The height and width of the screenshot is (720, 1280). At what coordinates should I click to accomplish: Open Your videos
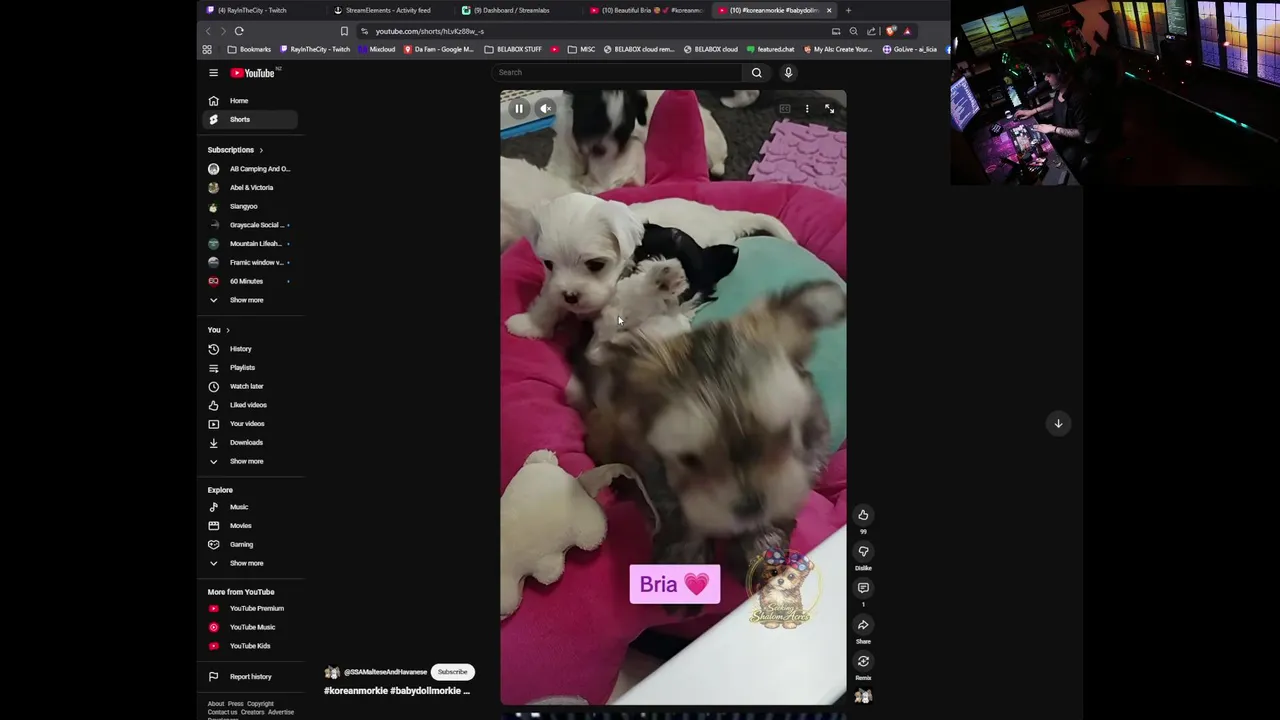tap(250, 423)
